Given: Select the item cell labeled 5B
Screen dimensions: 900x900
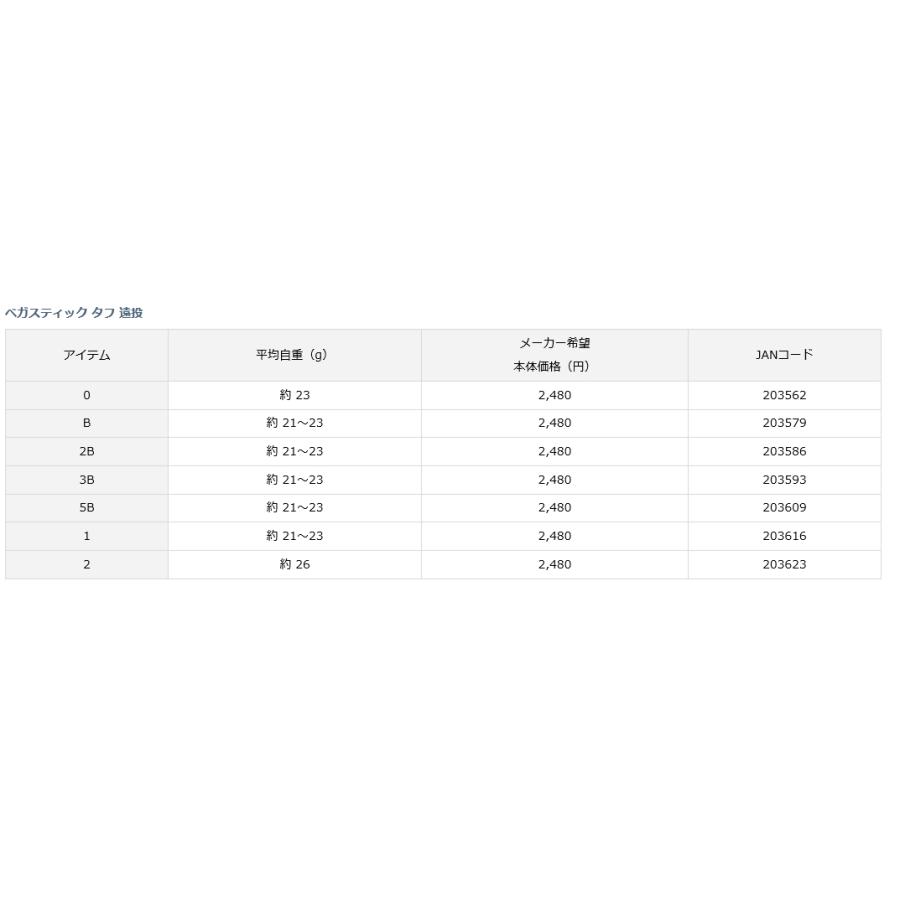Looking at the screenshot, I should [x=87, y=508].
